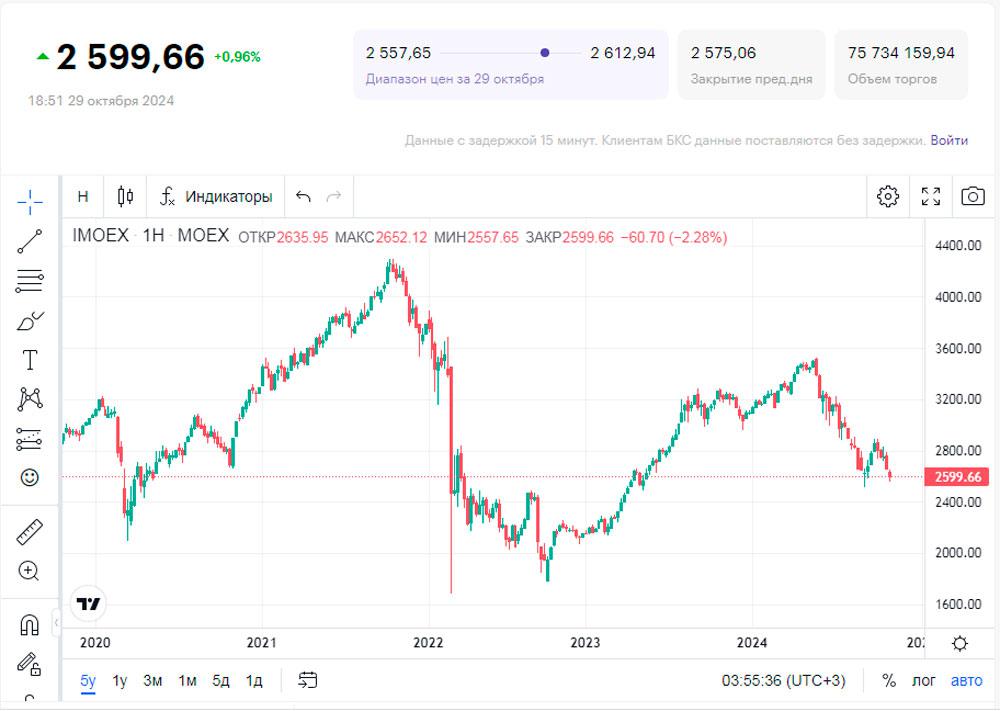1000x711 pixels.
Task: Take a chart snapshot with camera
Action: 972,196
